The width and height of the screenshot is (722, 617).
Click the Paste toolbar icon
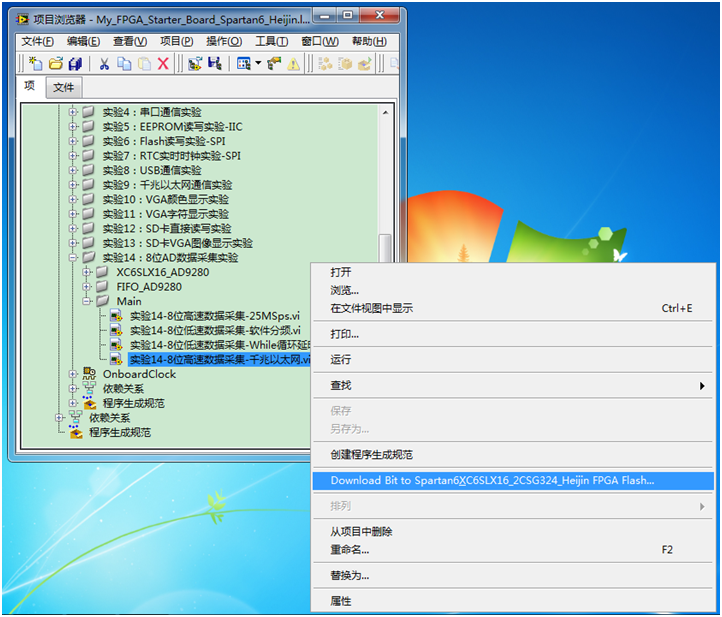click(144, 64)
